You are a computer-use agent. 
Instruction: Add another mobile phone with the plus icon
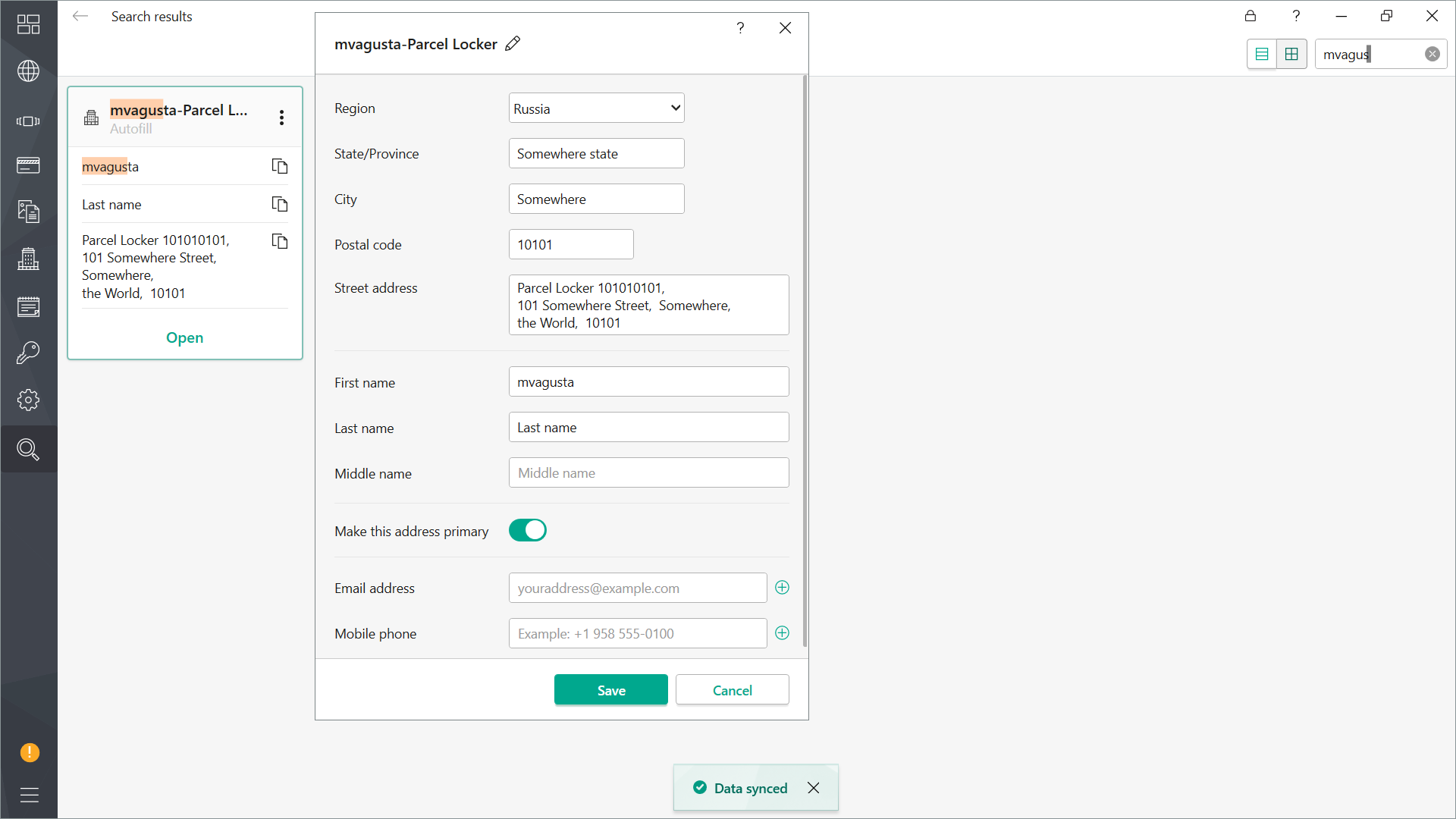click(x=782, y=633)
